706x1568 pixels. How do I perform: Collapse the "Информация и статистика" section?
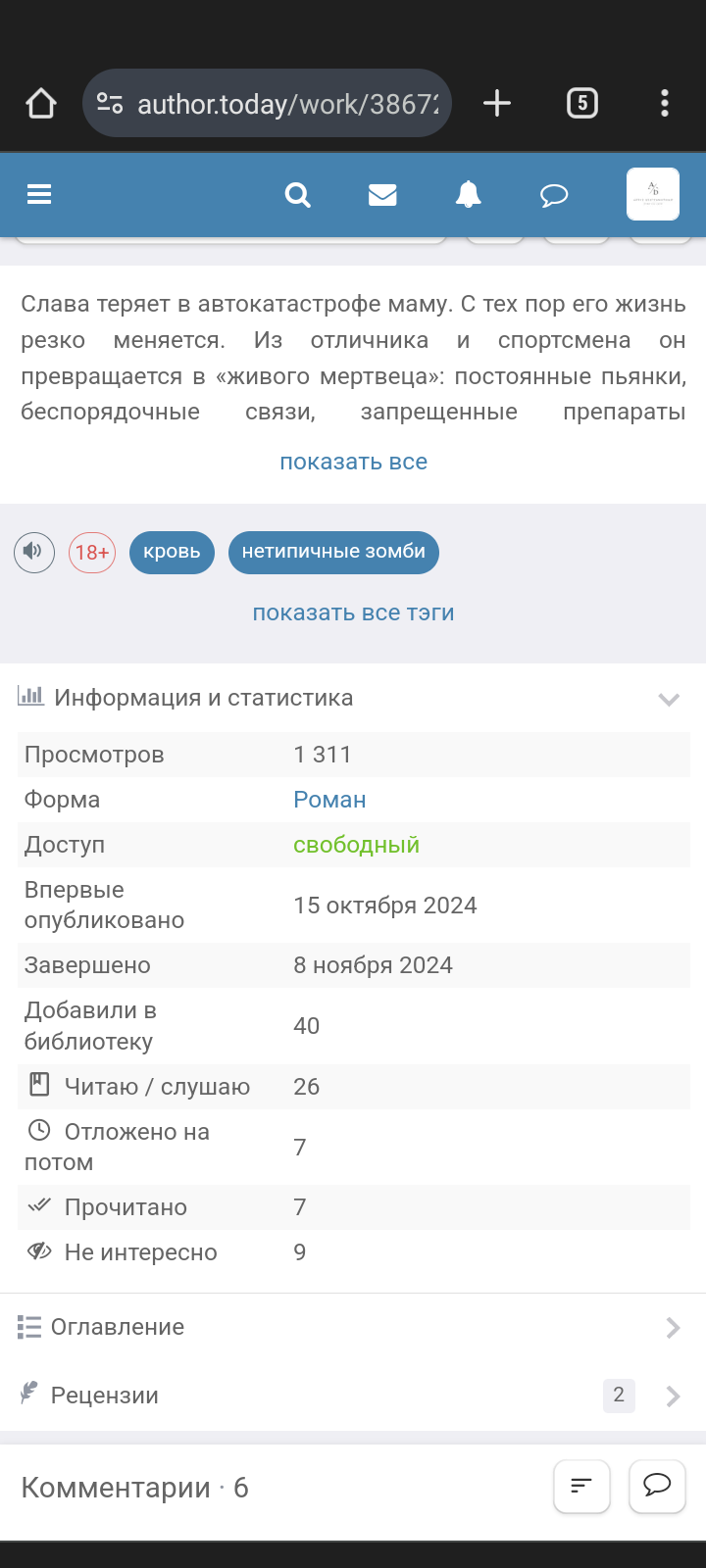click(x=669, y=699)
